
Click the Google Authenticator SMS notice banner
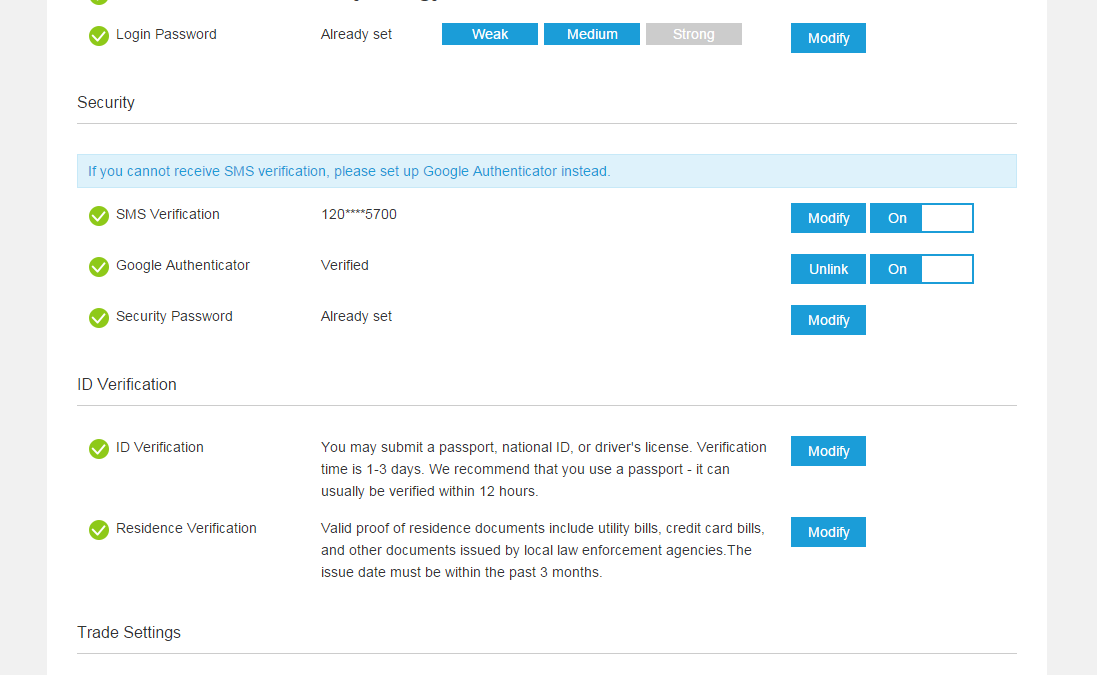coord(546,171)
